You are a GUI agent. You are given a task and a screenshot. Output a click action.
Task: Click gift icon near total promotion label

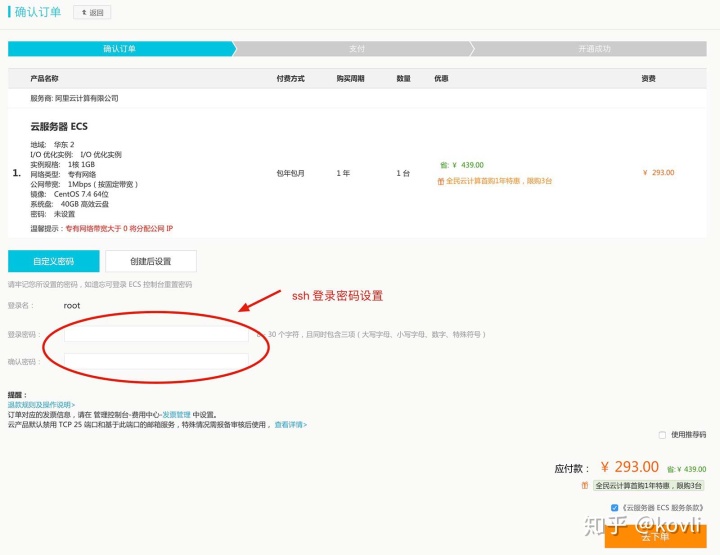[x=585, y=486]
